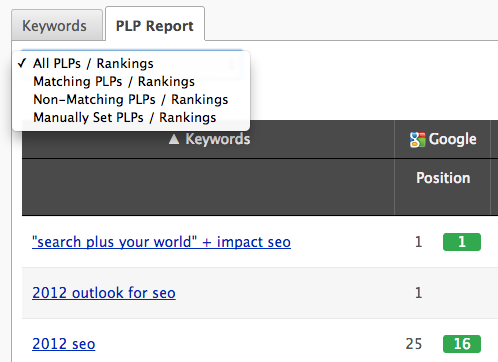Click the Position column subheader
This screenshot has width=498, height=362.
coord(443,178)
